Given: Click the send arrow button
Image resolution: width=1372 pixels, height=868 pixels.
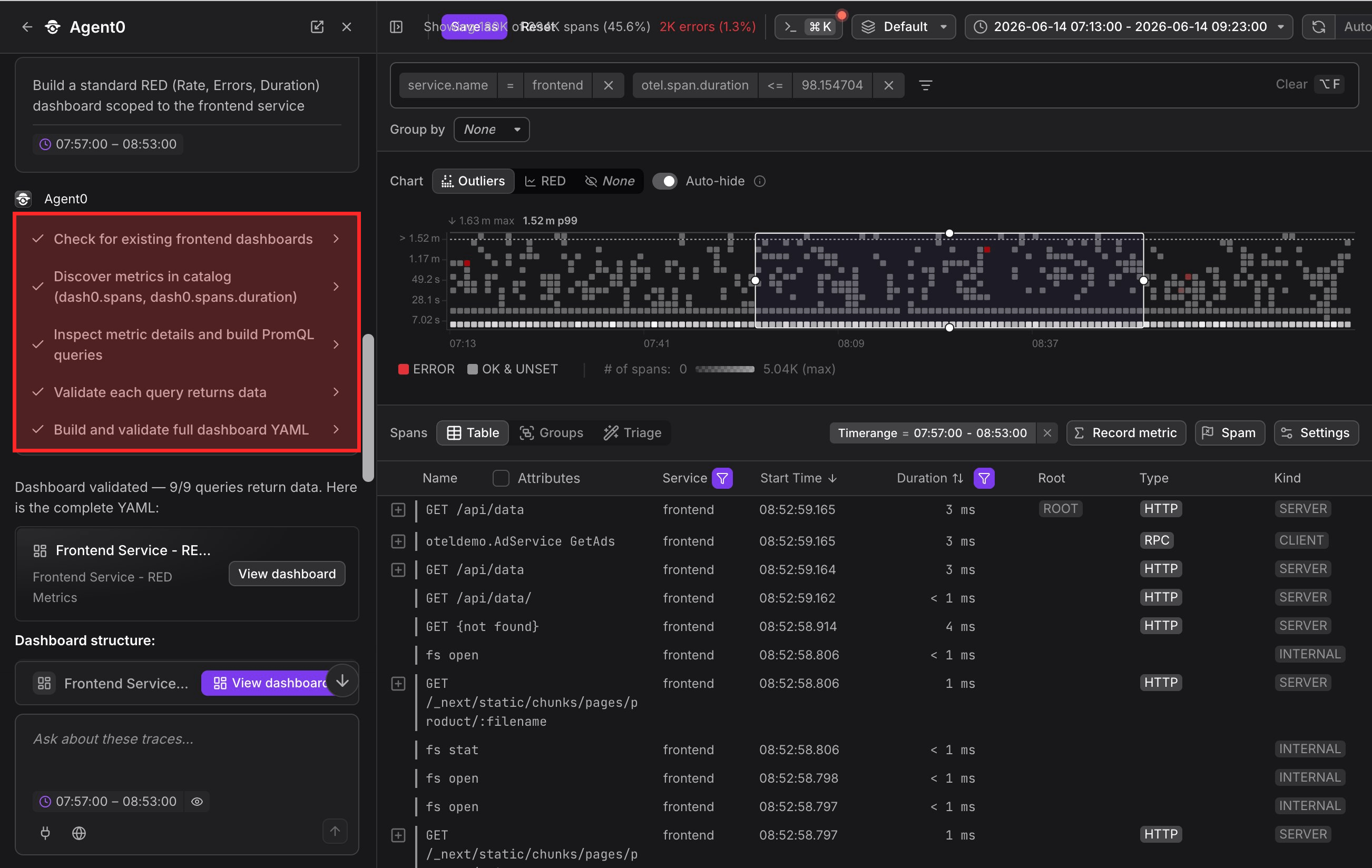Looking at the screenshot, I should coord(335,831).
